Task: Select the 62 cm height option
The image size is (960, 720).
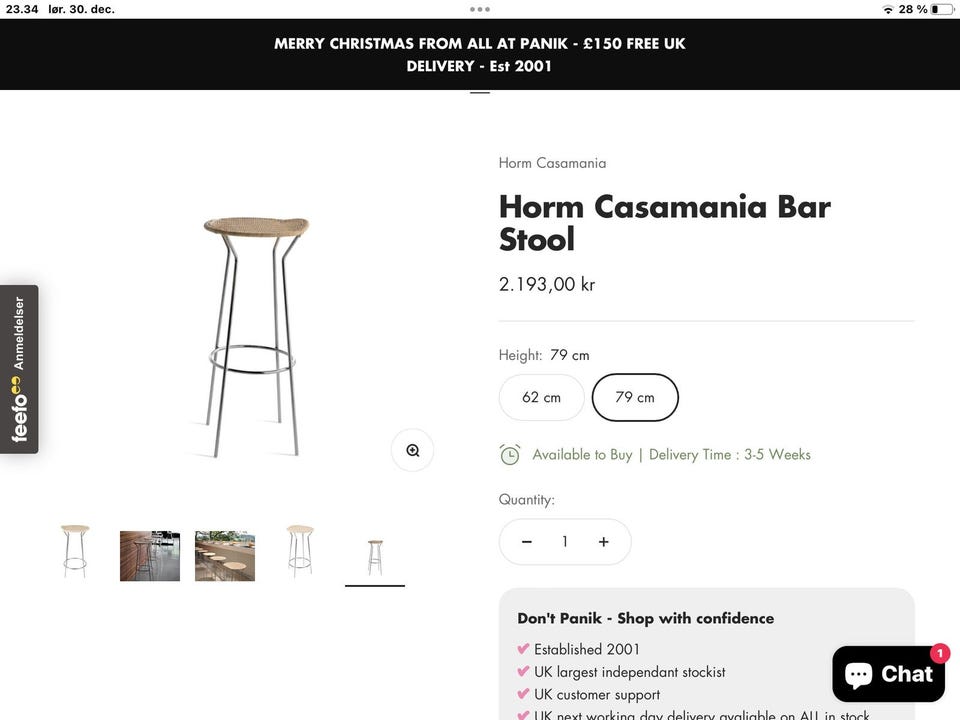Action: click(x=541, y=398)
